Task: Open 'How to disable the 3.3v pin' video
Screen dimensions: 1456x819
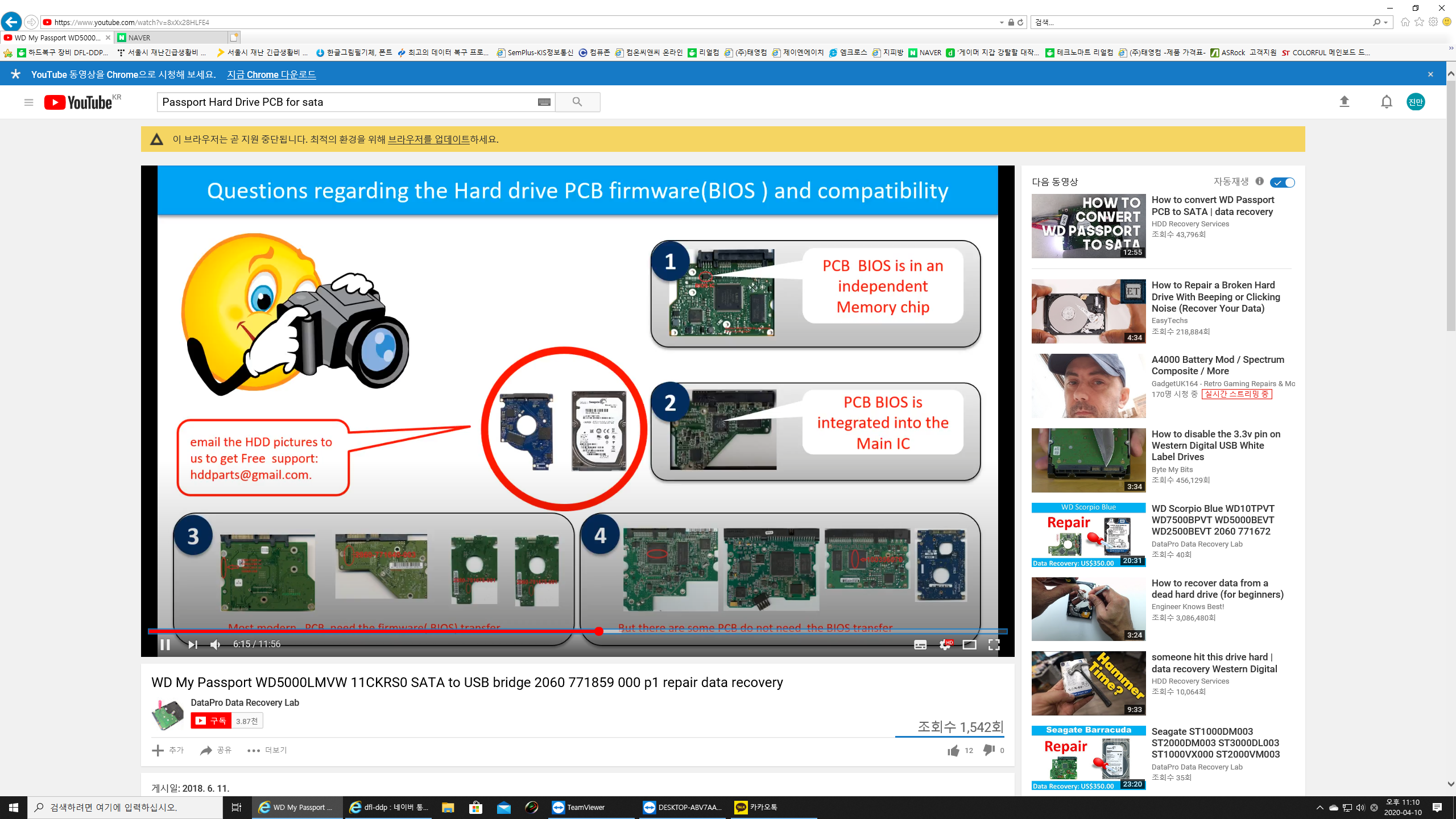Action: (x=1216, y=445)
